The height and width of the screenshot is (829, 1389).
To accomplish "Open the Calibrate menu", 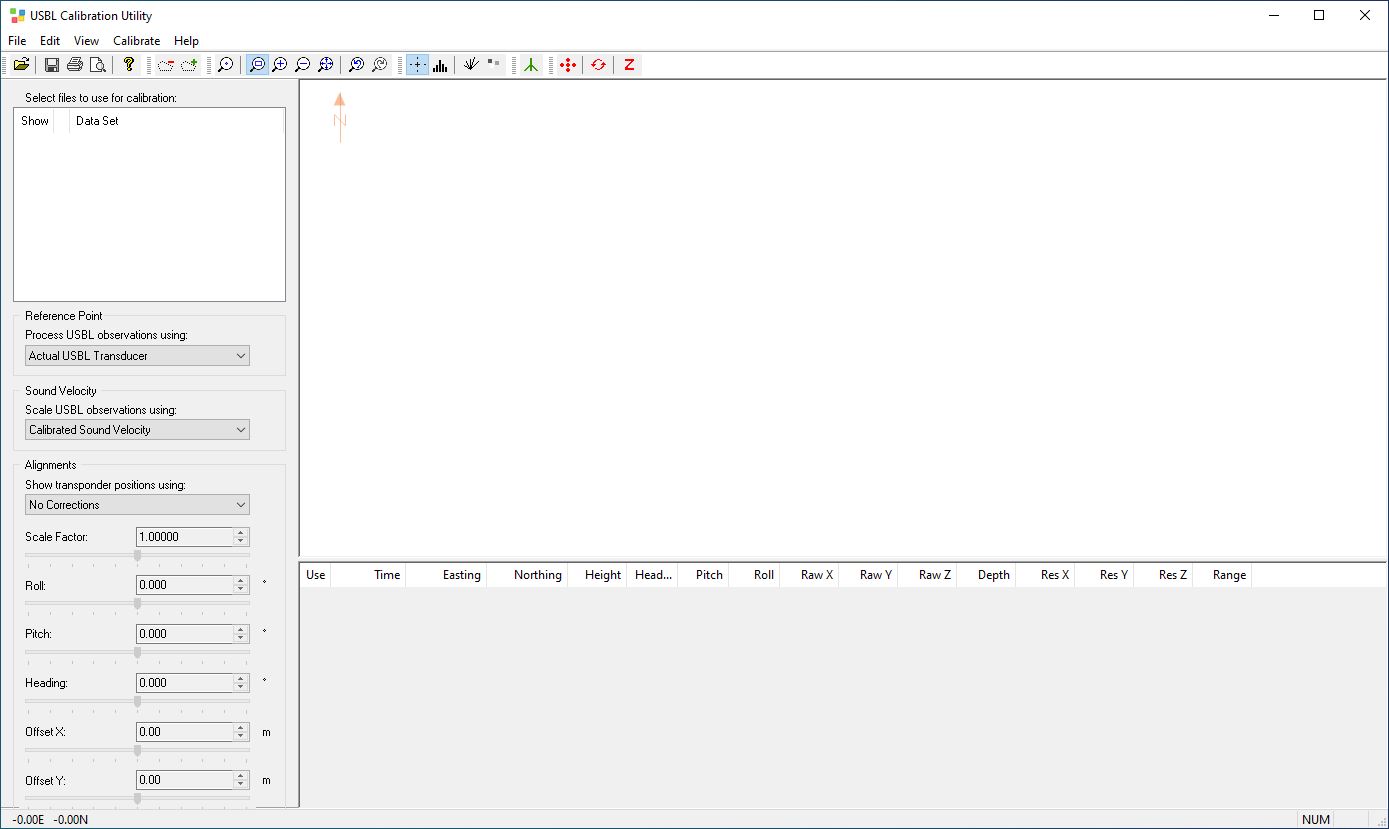I will [x=137, y=41].
